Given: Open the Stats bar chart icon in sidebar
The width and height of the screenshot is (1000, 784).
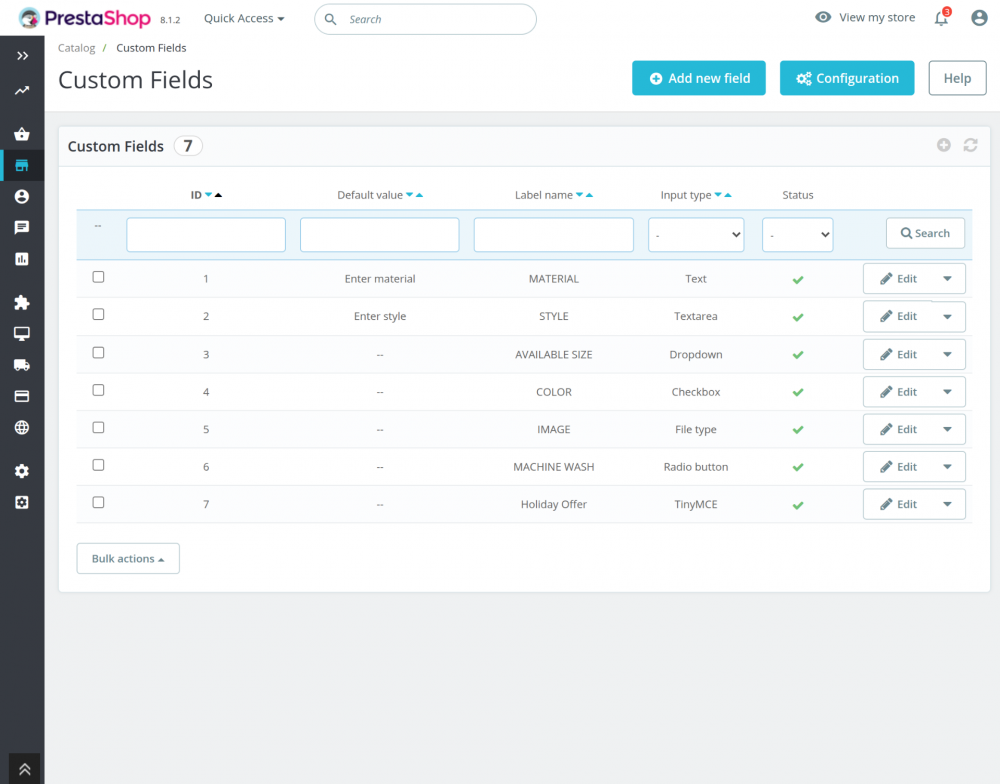Looking at the screenshot, I should [22, 259].
